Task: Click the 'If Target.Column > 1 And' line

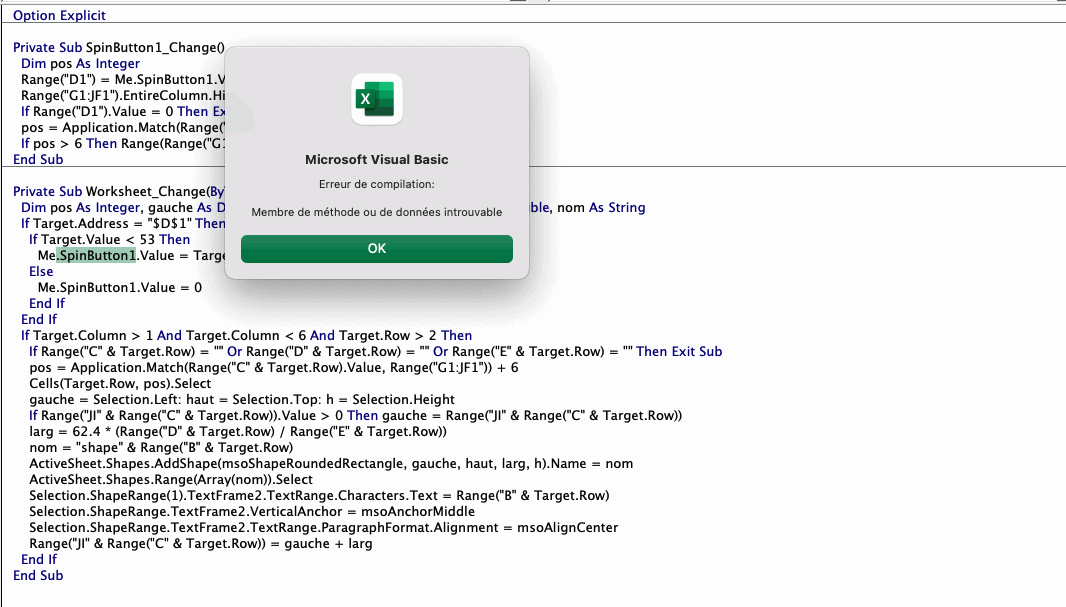Action: 246,336
